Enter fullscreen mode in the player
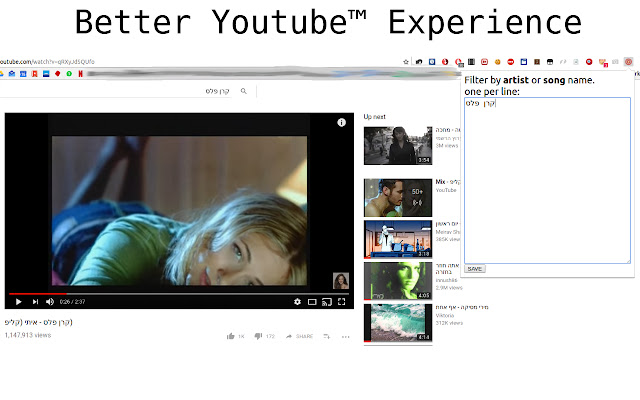 pos(342,302)
